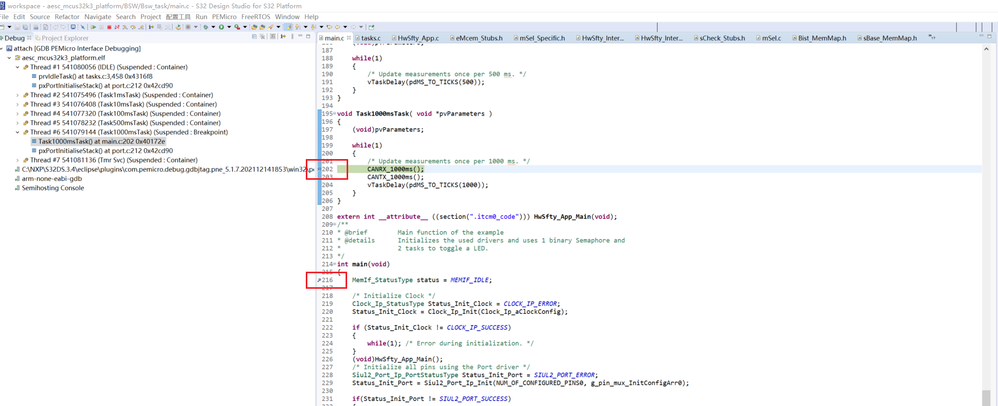
Task: Select pxPortInitialiseStack() under Thread #6
Action: 101,151
